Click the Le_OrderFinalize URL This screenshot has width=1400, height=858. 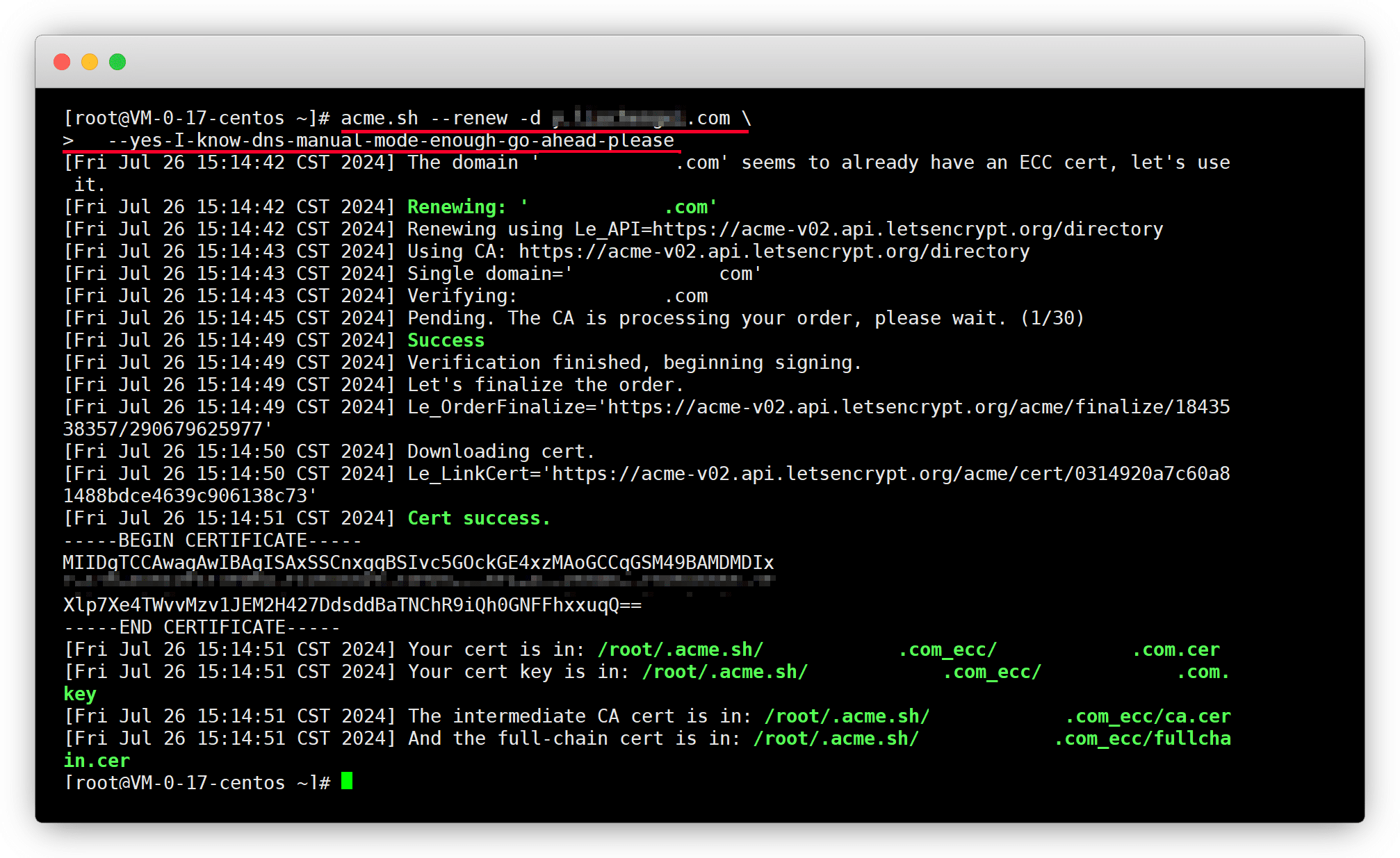tap(918, 407)
